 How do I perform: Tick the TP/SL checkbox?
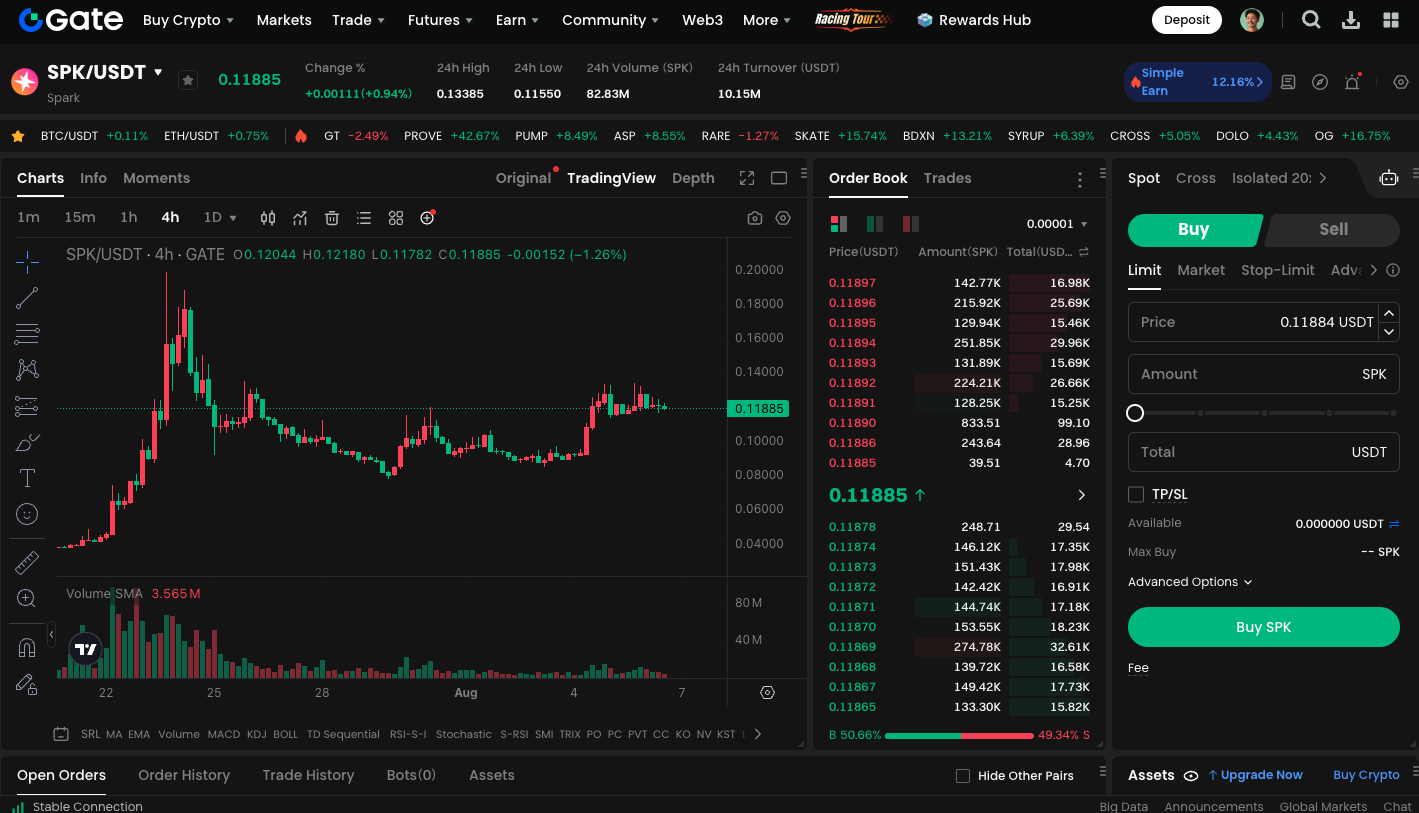click(x=1136, y=494)
